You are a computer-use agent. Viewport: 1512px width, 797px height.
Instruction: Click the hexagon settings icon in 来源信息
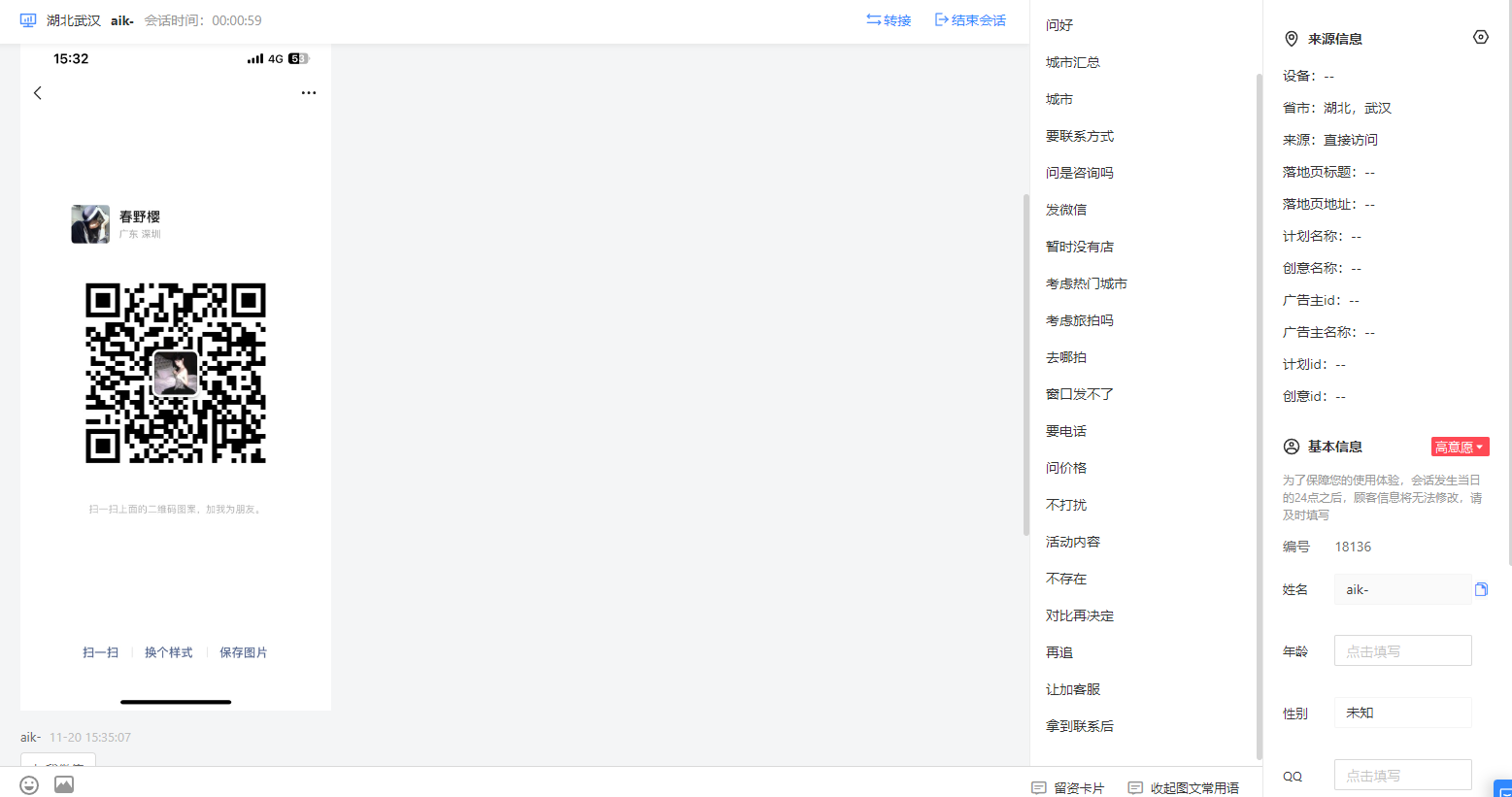click(x=1481, y=37)
